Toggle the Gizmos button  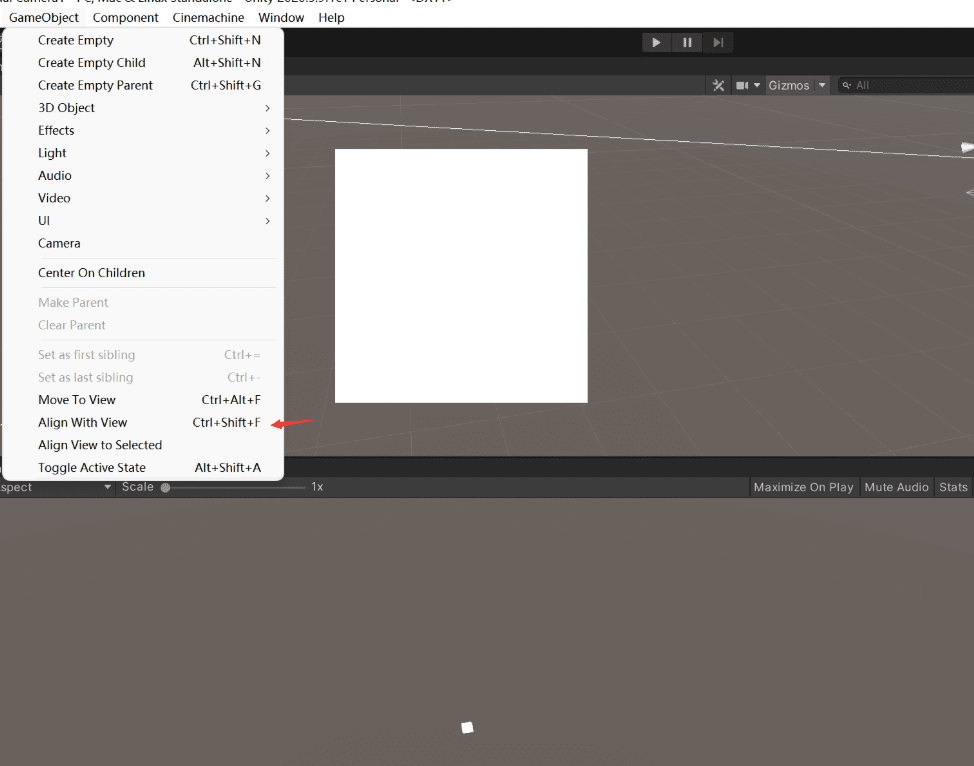[789, 86]
